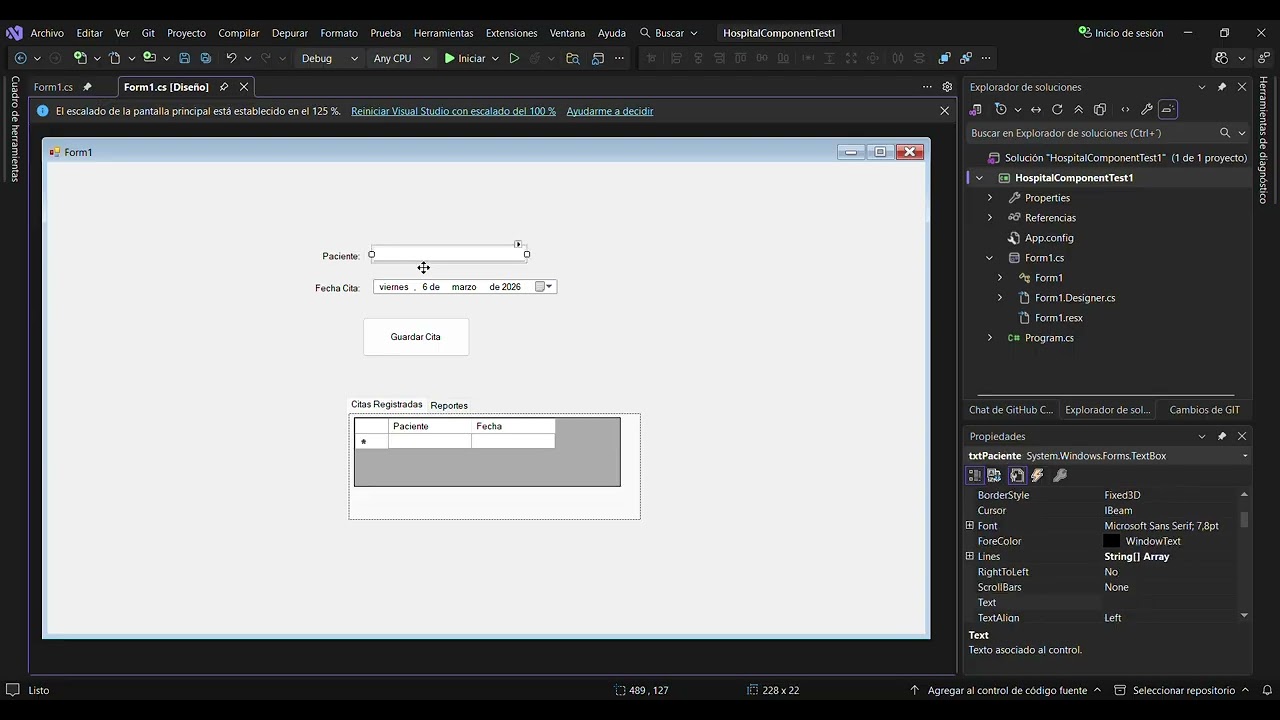
Task: Switch to Cambios de GIT panel tab
Action: [x=1204, y=410]
